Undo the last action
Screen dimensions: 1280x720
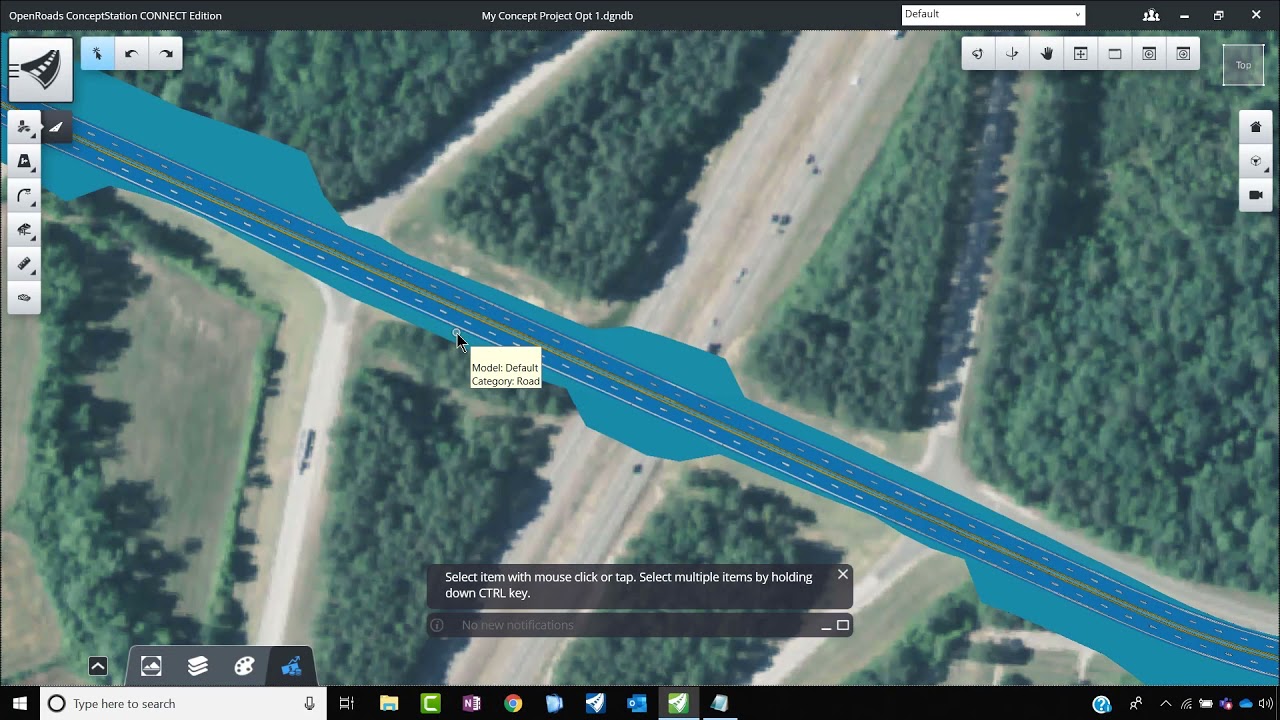pos(131,54)
